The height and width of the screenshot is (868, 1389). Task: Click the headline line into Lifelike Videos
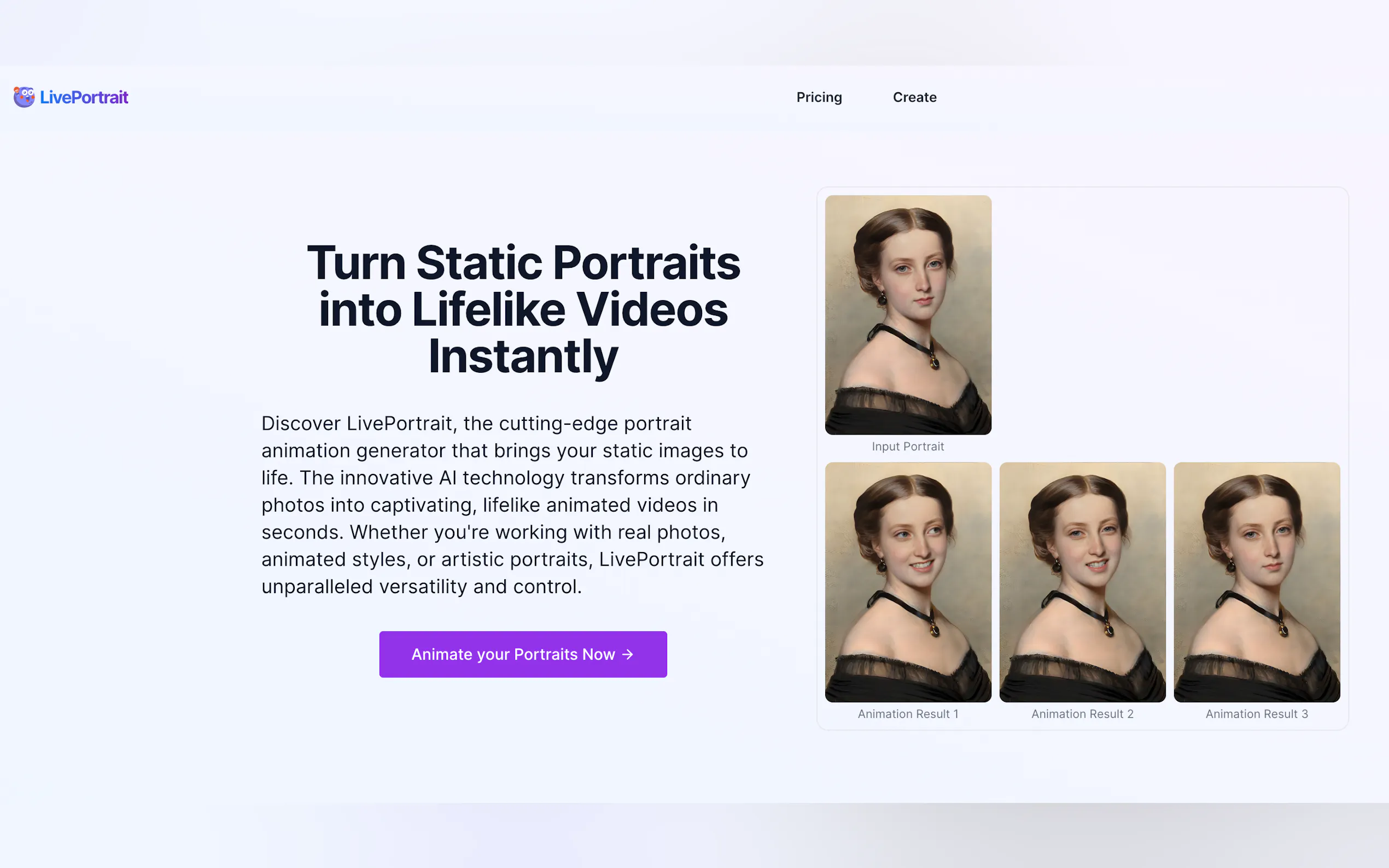coord(523,310)
